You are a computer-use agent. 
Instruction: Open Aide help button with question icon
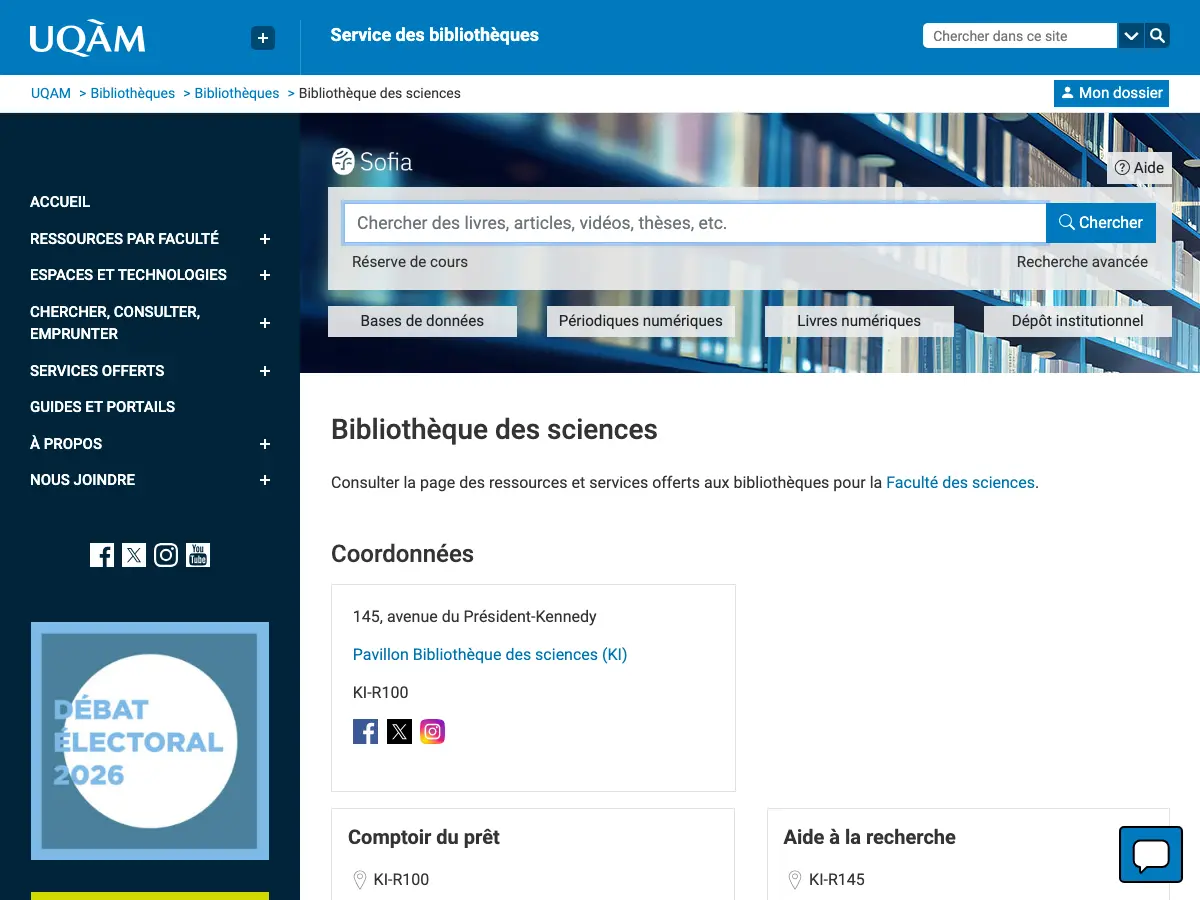1139,168
